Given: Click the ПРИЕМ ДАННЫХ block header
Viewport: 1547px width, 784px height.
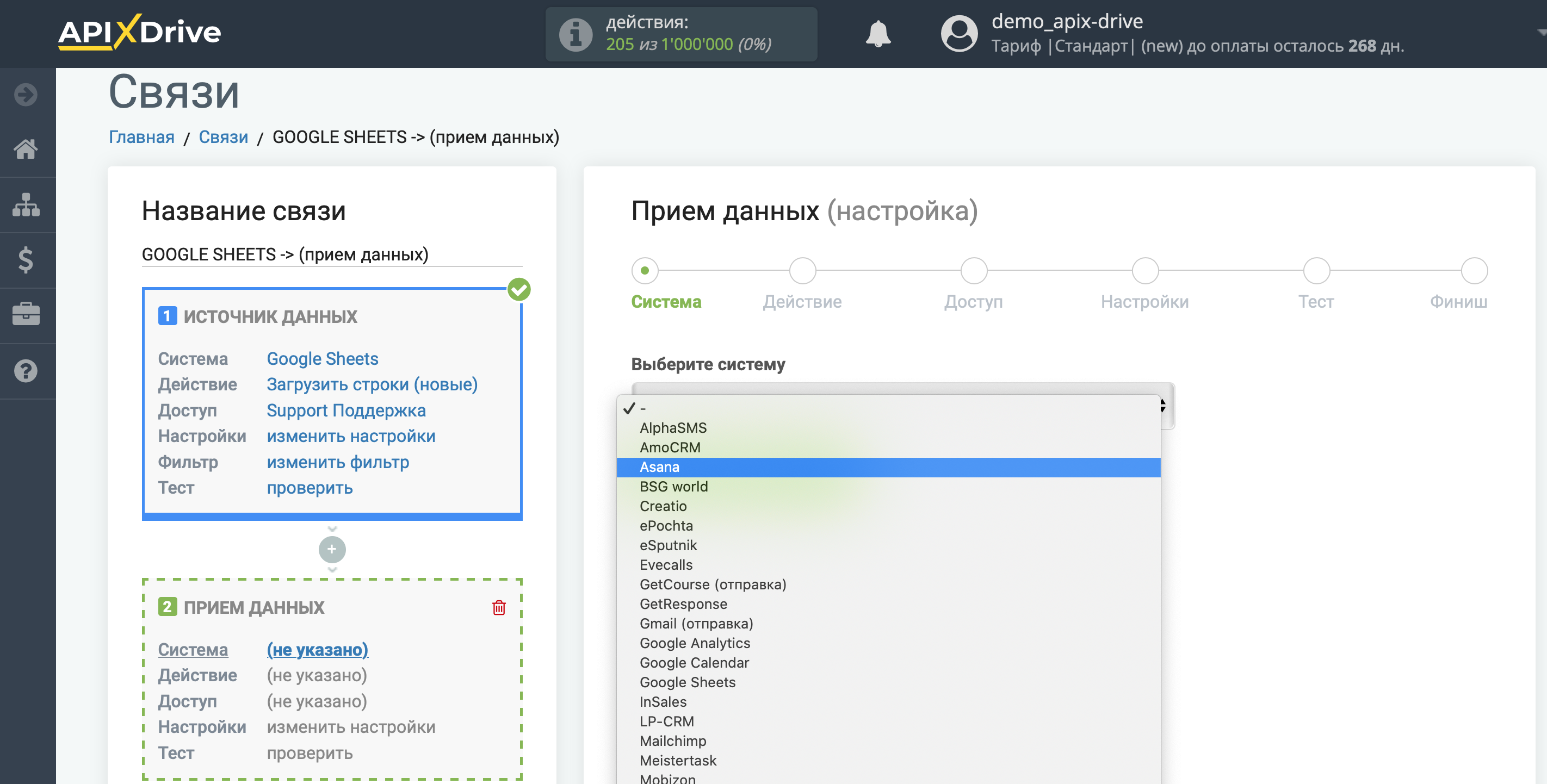Looking at the screenshot, I should 254,607.
